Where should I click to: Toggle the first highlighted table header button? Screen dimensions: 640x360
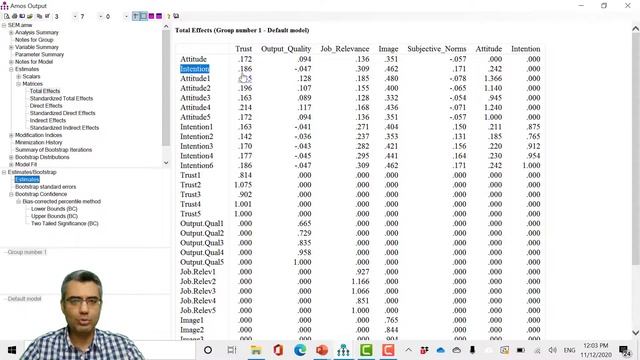click(x=136, y=16)
